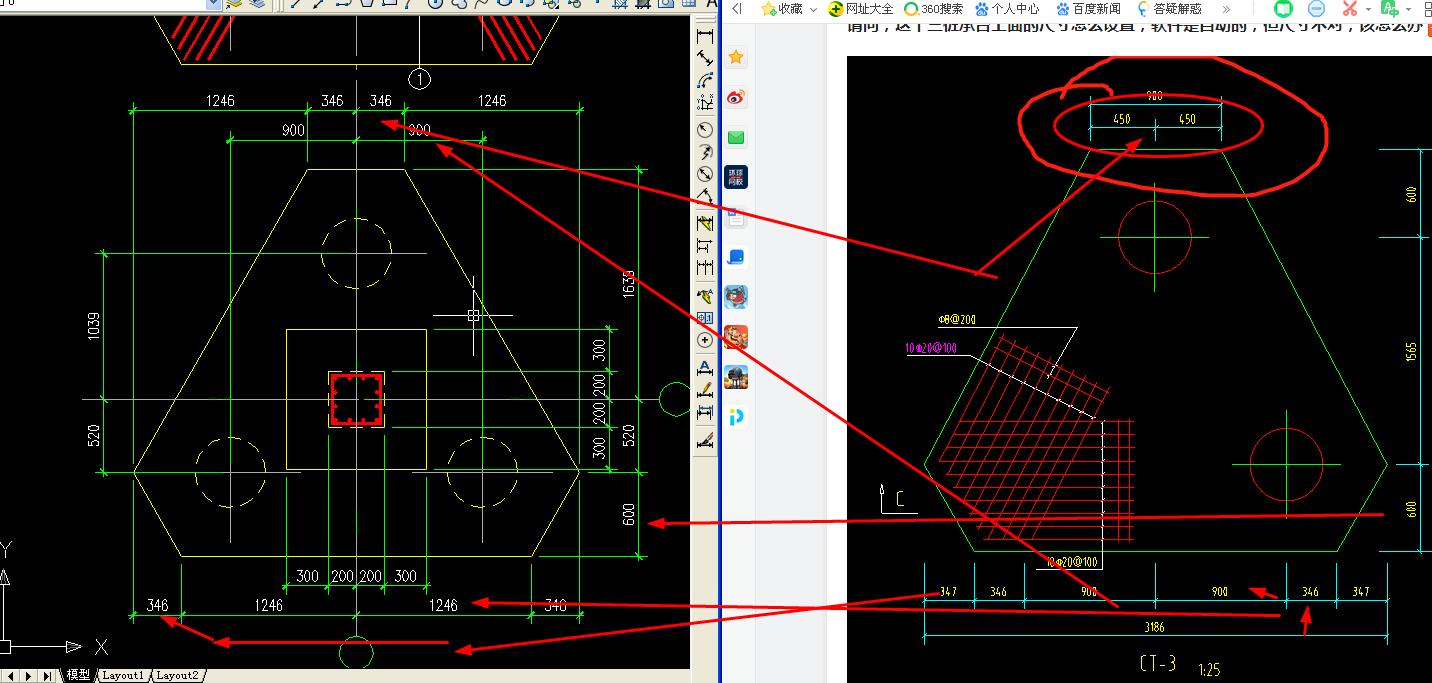Select the Dimension Edit tool

(705, 367)
